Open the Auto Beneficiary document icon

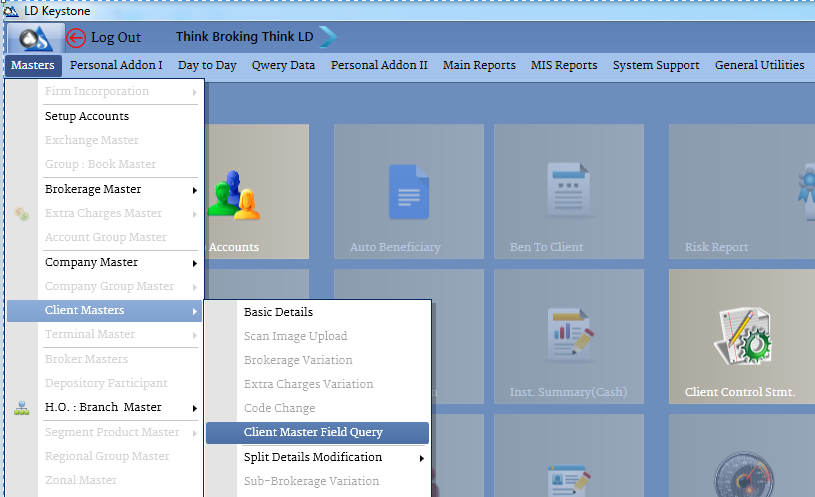coord(409,192)
